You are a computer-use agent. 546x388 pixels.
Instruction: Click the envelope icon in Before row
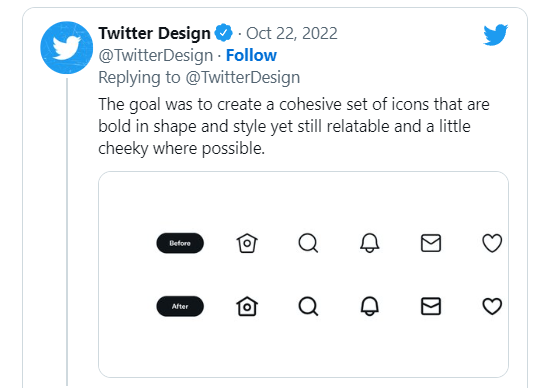click(431, 243)
